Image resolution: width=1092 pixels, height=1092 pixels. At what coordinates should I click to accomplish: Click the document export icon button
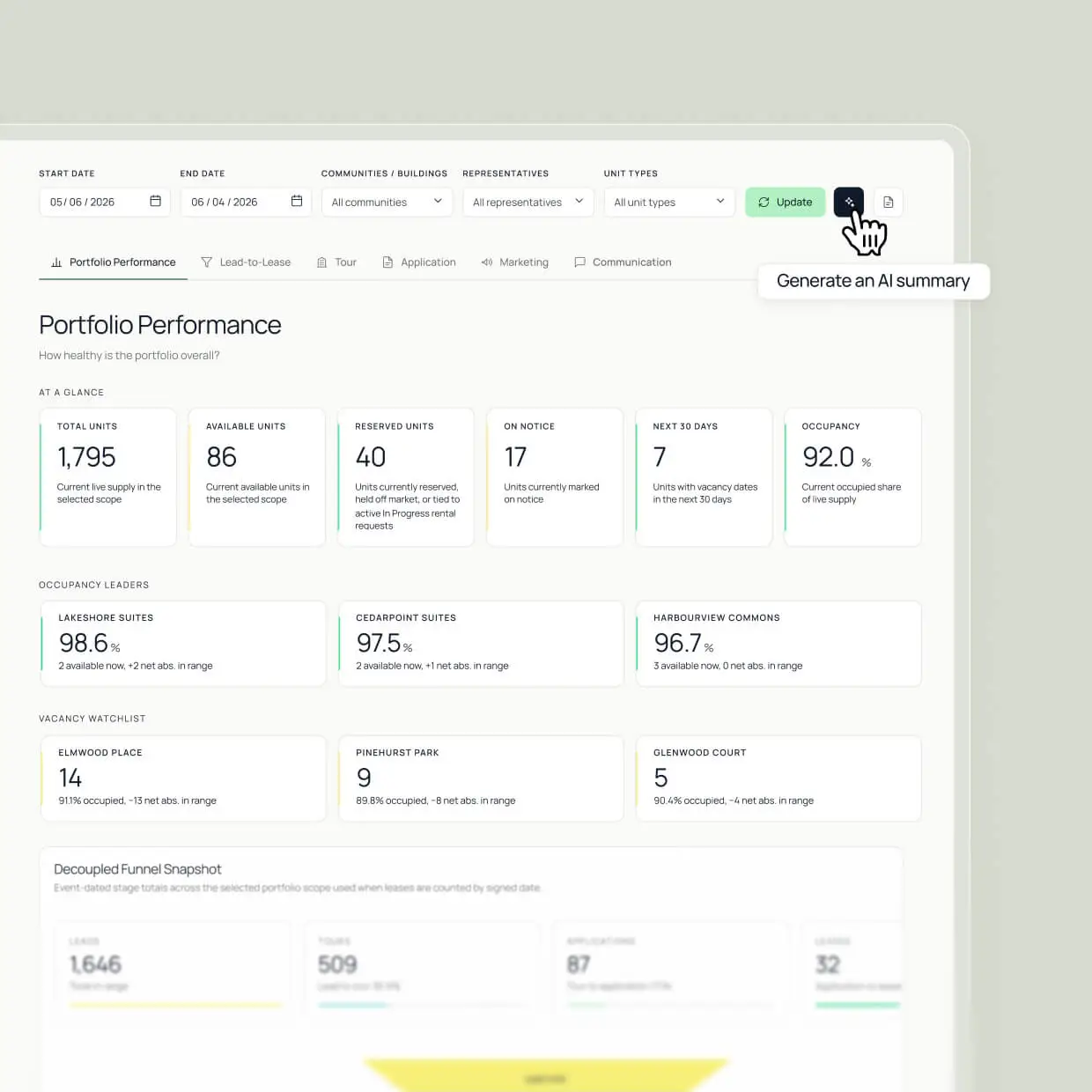pyautogui.click(x=889, y=203)
